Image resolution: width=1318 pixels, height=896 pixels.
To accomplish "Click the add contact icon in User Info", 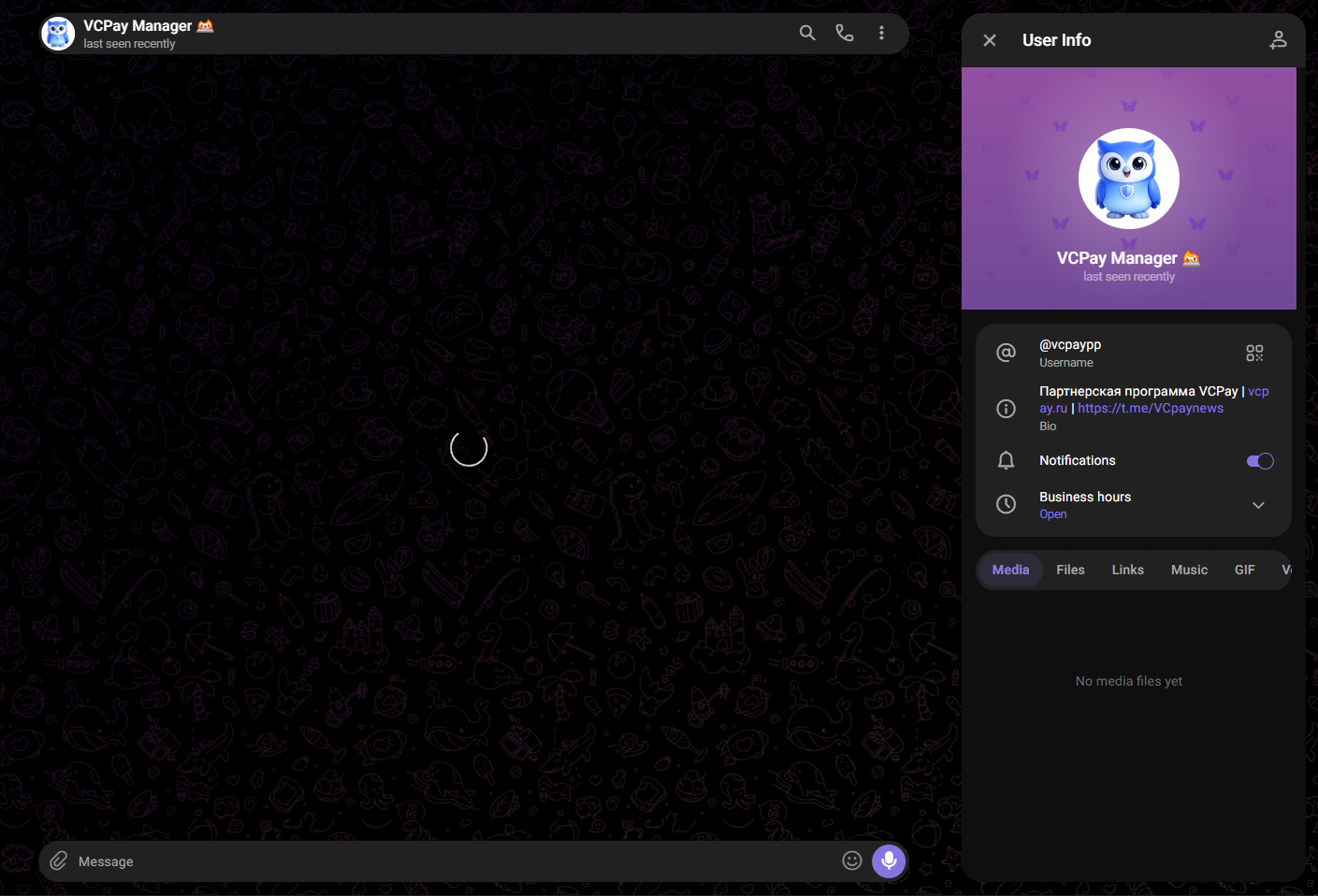I will [x=1278, y=40].
